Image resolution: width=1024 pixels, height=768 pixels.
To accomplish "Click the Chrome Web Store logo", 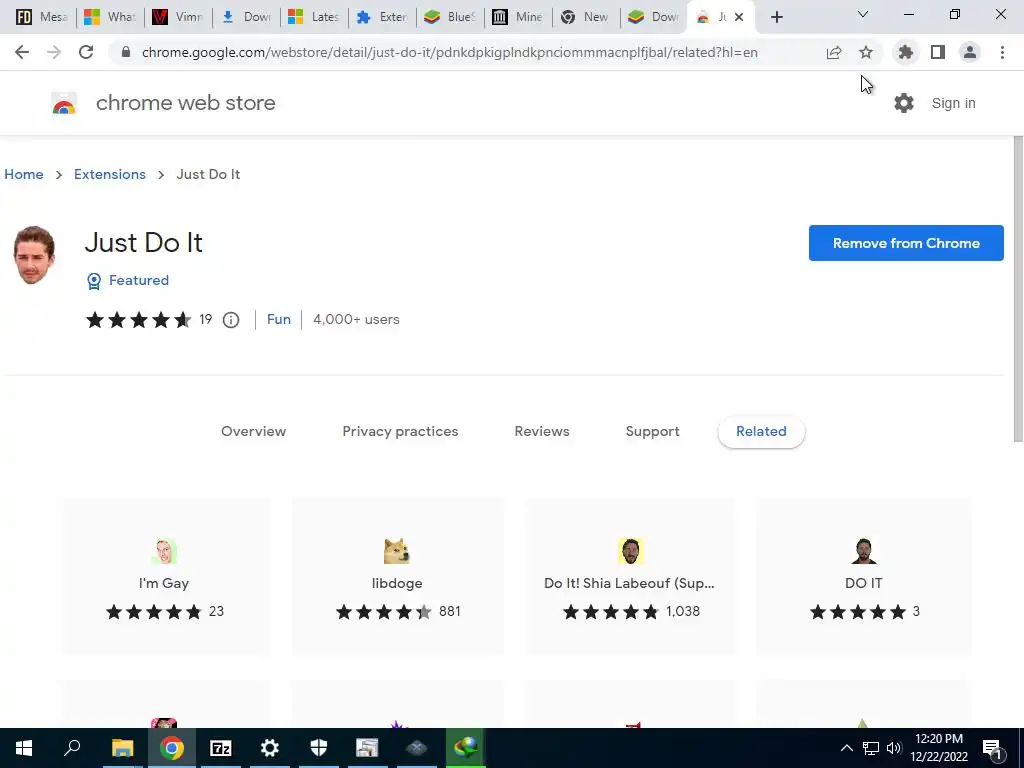I will (64, 103).
